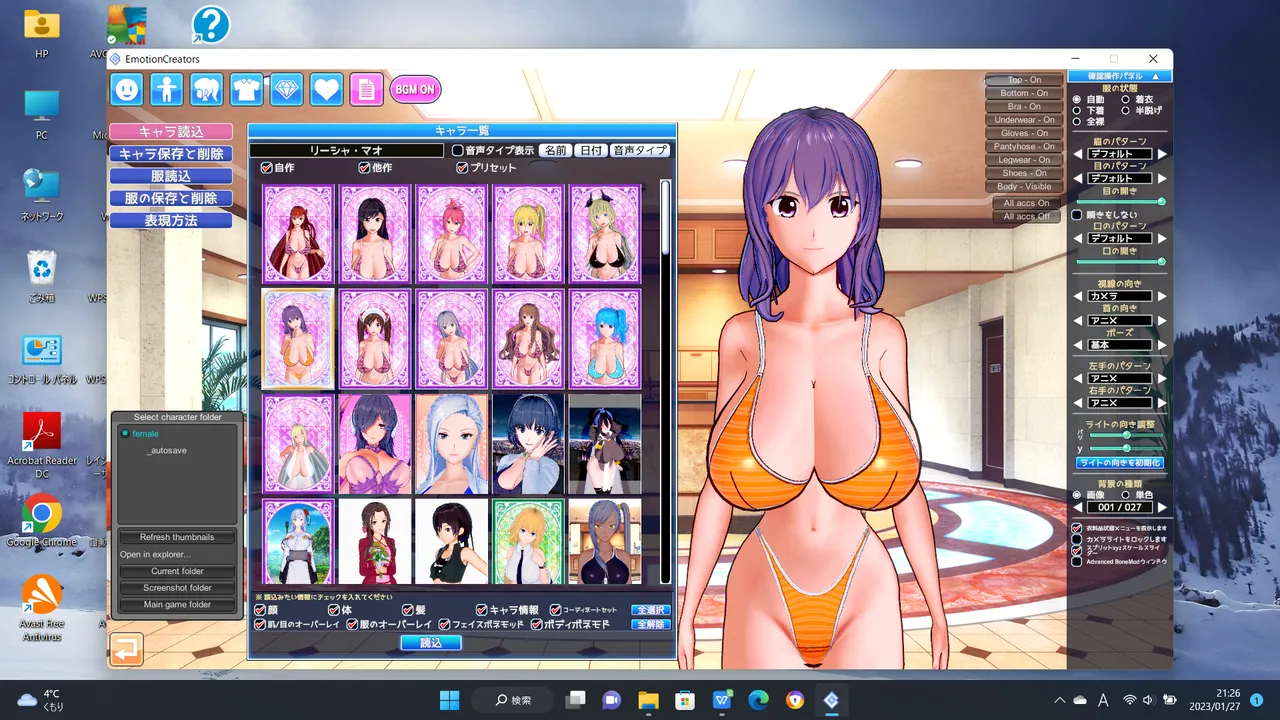
Task: Open the HP folder on the desktop
Action: click(x=41, y=32)
